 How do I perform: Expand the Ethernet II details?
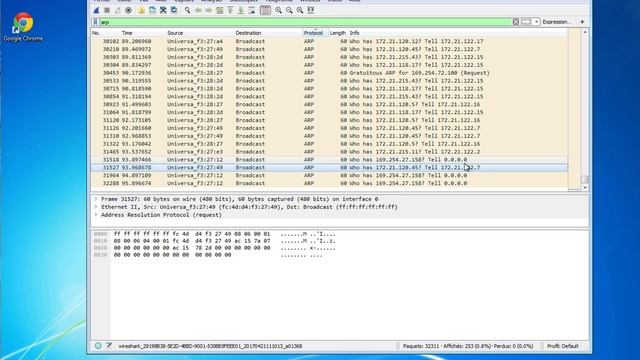pyautogui.click(x=96, y=207)
